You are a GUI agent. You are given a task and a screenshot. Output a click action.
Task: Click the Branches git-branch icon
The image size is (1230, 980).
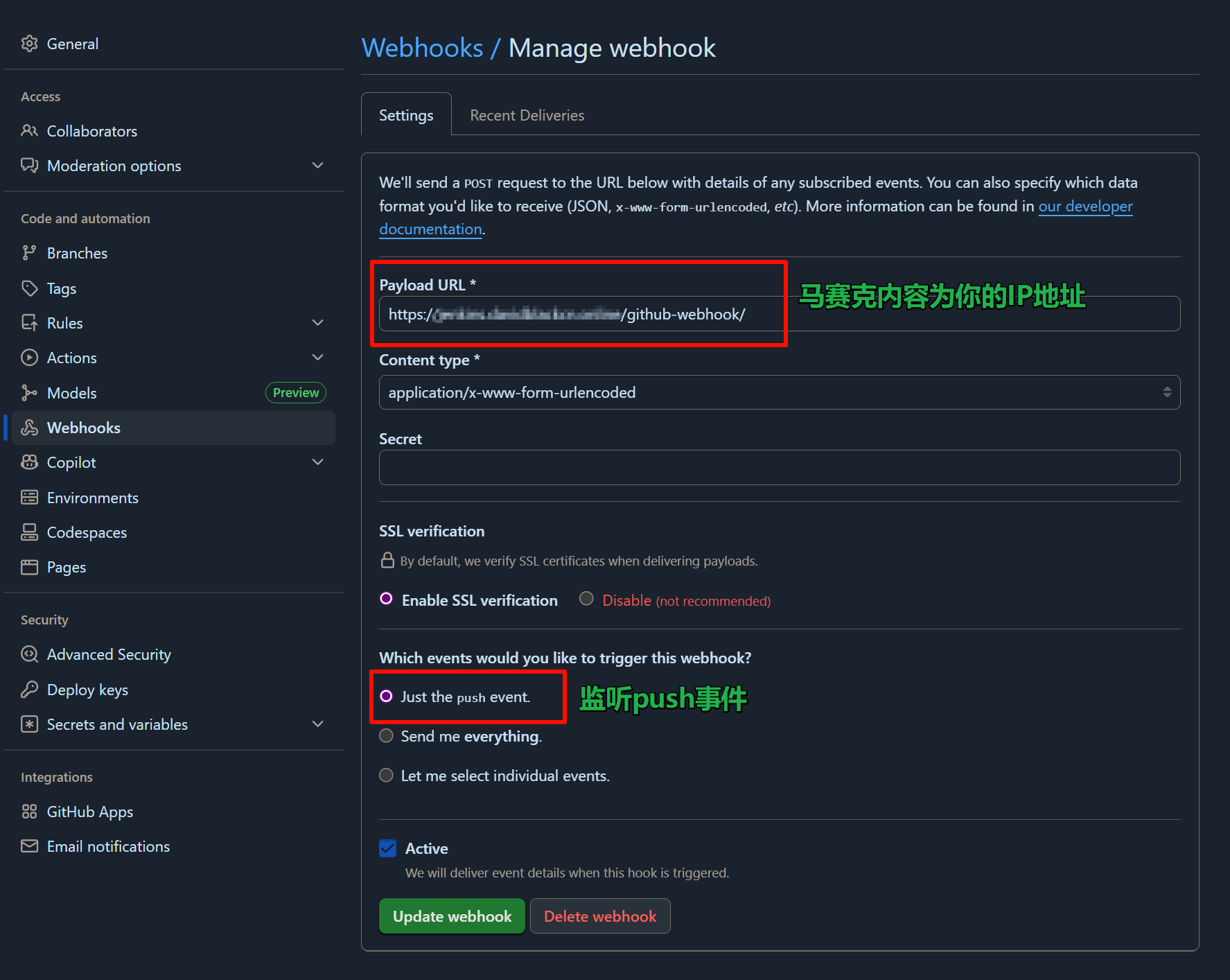coord(29,253)
